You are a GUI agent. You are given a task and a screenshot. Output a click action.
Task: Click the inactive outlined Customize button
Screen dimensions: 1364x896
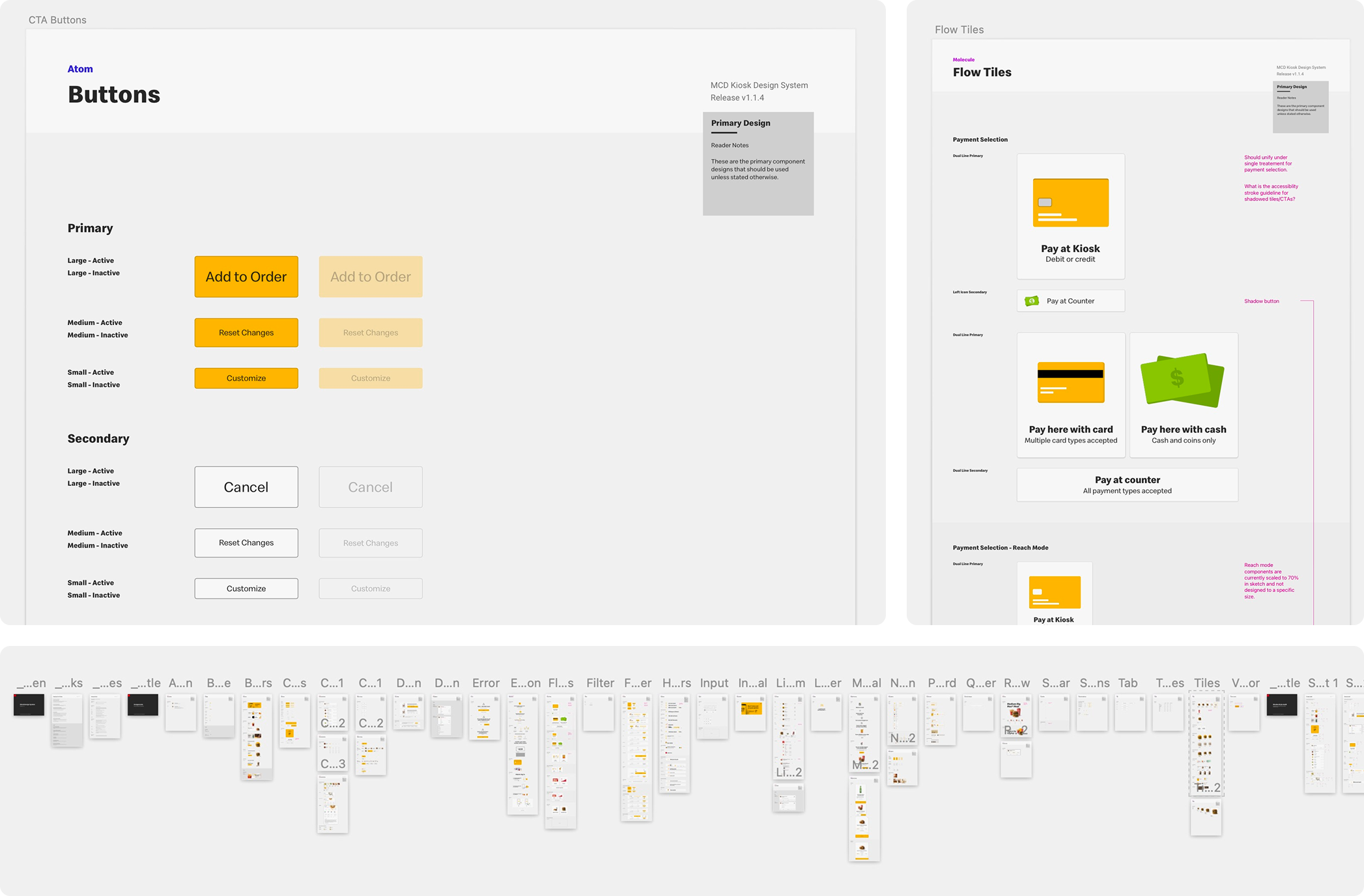click(x=371, y=589)
